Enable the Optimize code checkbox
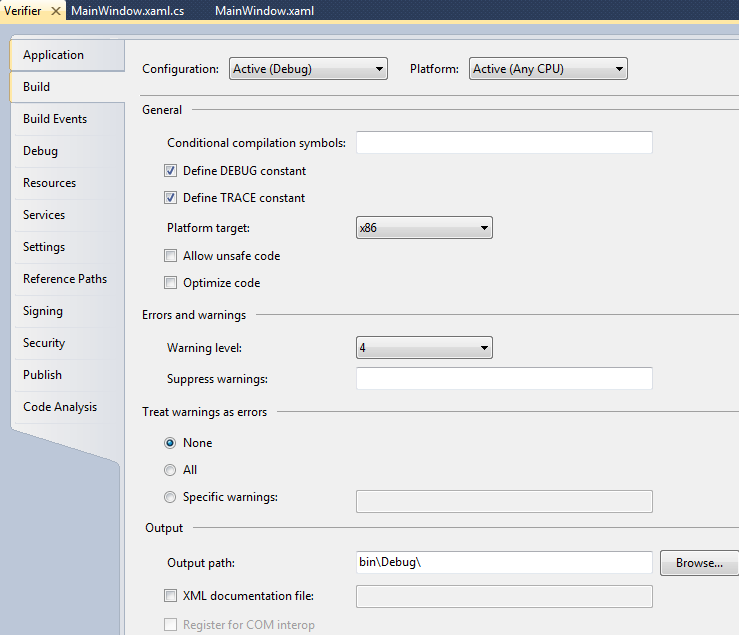Screen dimensions: 739x635 click(x=171, y=283)
